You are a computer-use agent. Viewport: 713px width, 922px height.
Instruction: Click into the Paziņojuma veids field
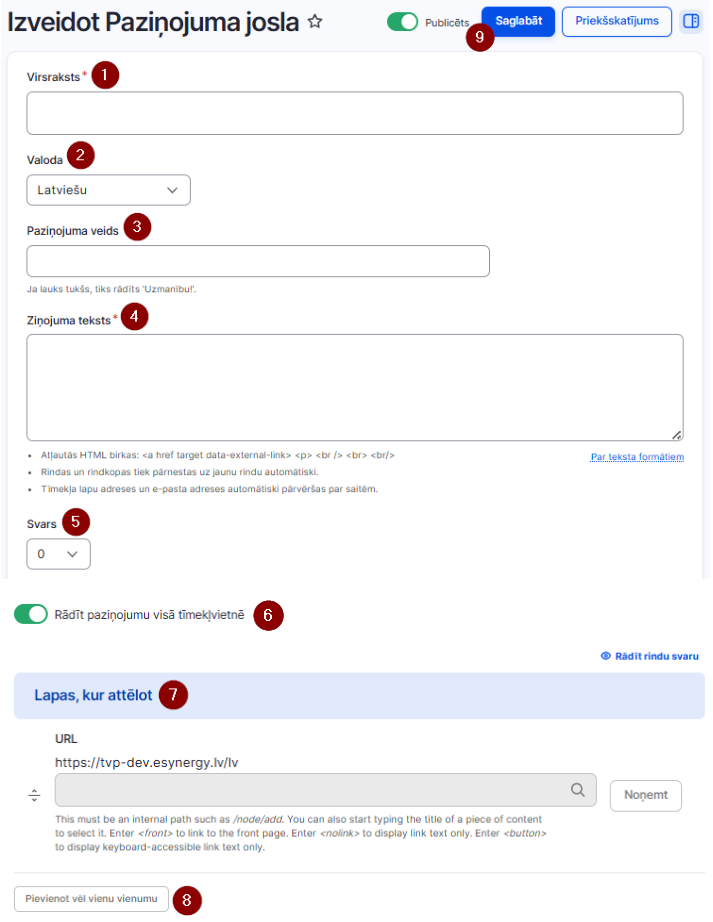pyautogui.click(x=258, y=261)
